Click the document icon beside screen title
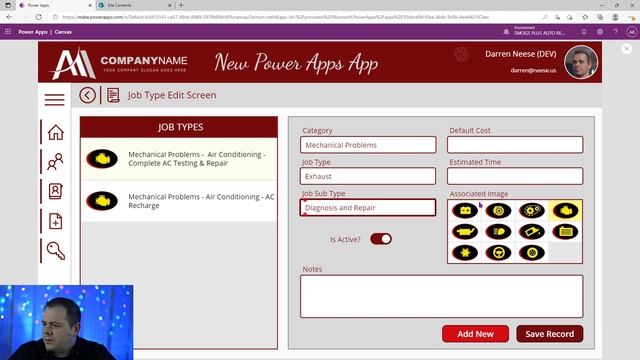Image resolution: width=640 pixels, height=360 pixels. pyautogui.click(x=113, y=95)
